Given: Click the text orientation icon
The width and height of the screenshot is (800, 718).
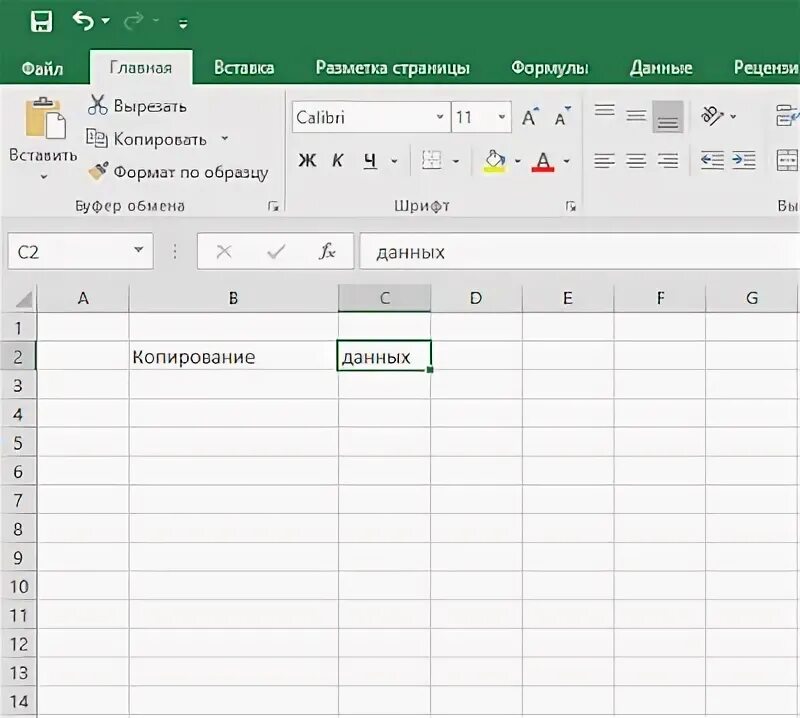Looking at the screenshot, I should coord(712,116).
